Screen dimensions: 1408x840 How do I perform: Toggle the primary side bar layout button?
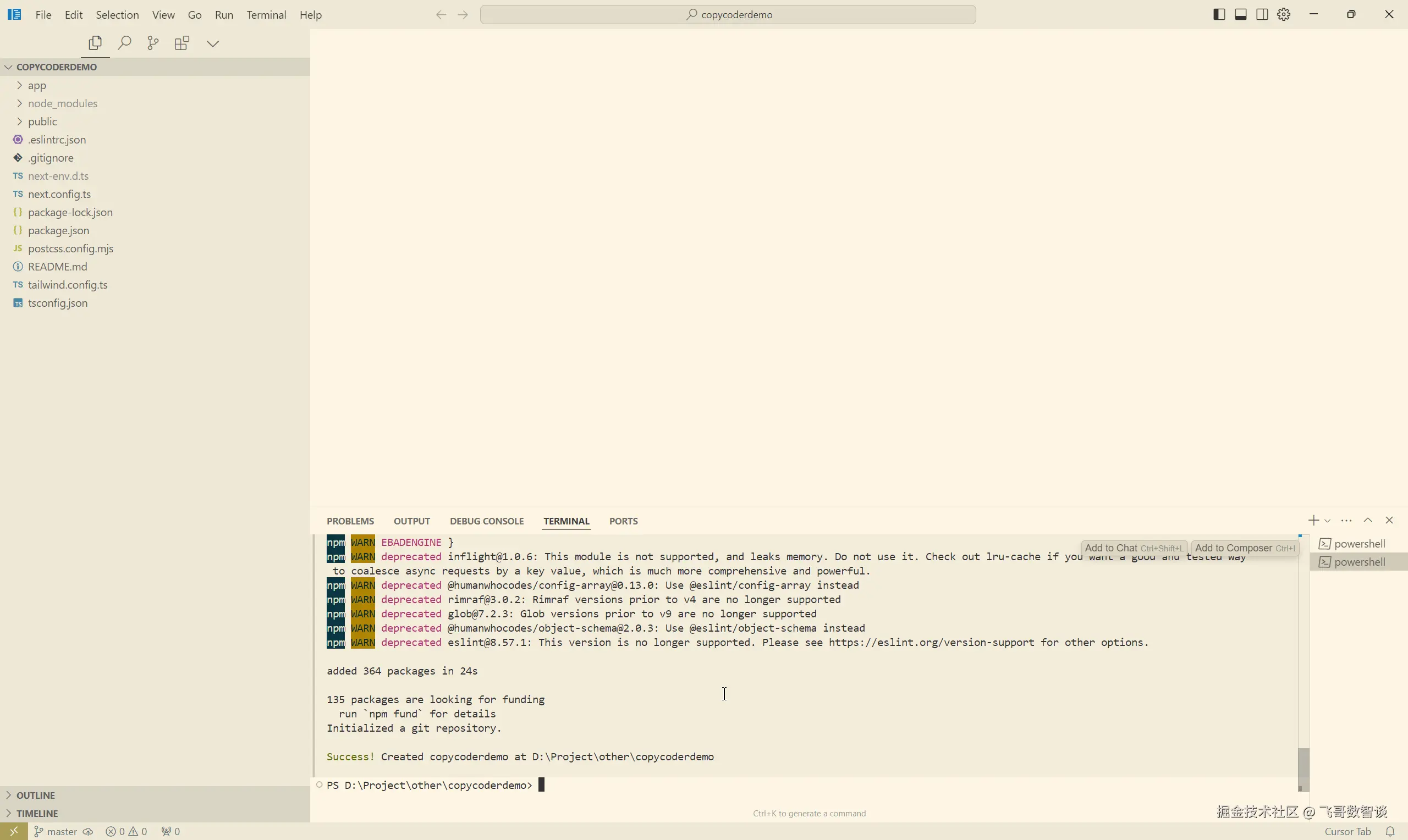click(x=1219, y=15)
